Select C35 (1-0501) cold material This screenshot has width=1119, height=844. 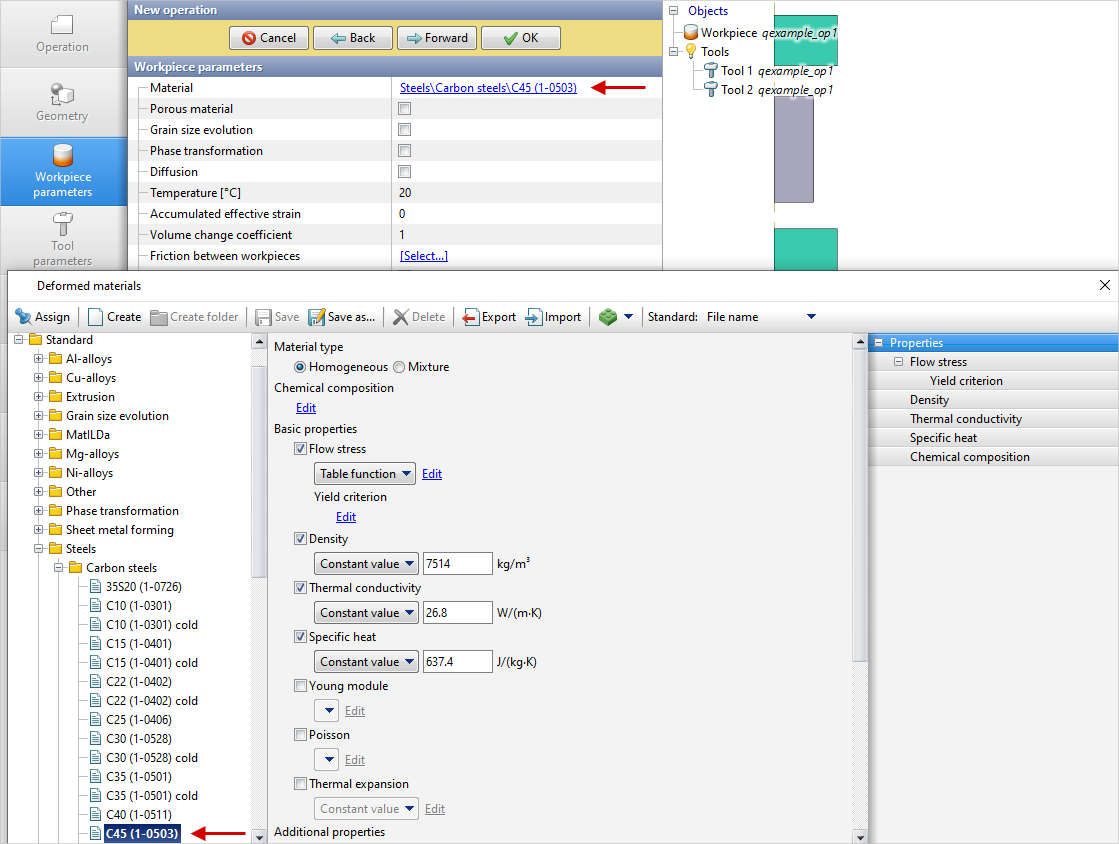(x=152, y=796)
